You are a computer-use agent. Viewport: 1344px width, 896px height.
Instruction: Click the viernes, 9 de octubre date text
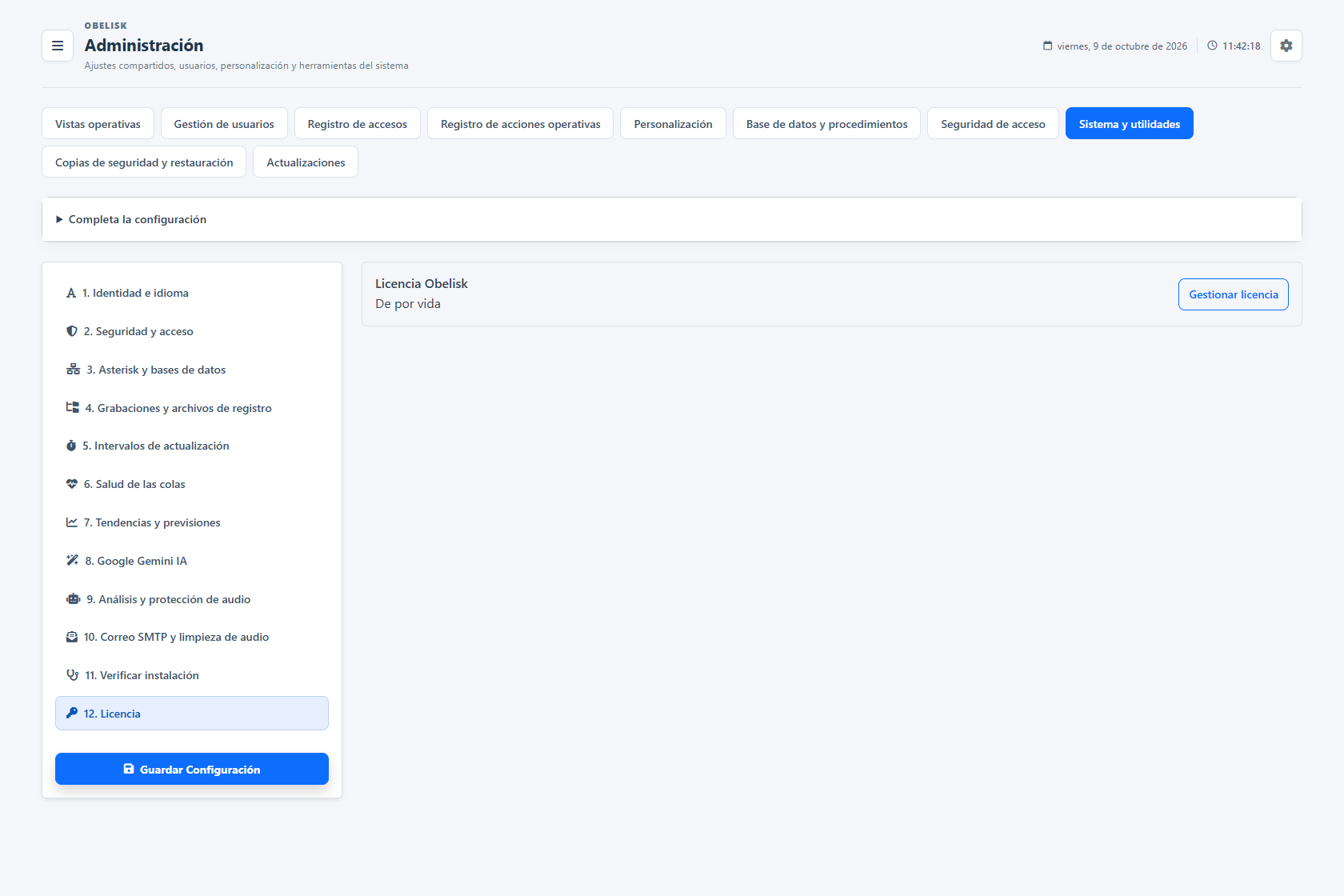(1122, 46)
